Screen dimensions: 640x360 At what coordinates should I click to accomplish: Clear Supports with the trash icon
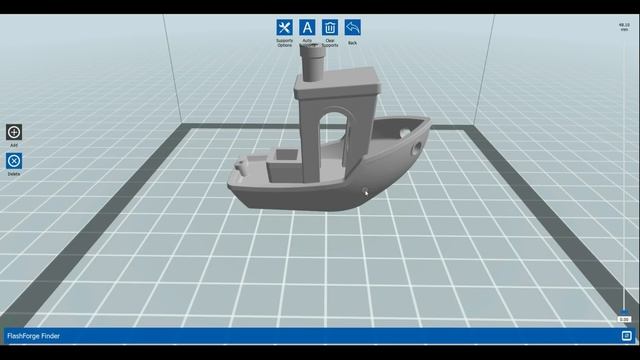tap(330, 28)
